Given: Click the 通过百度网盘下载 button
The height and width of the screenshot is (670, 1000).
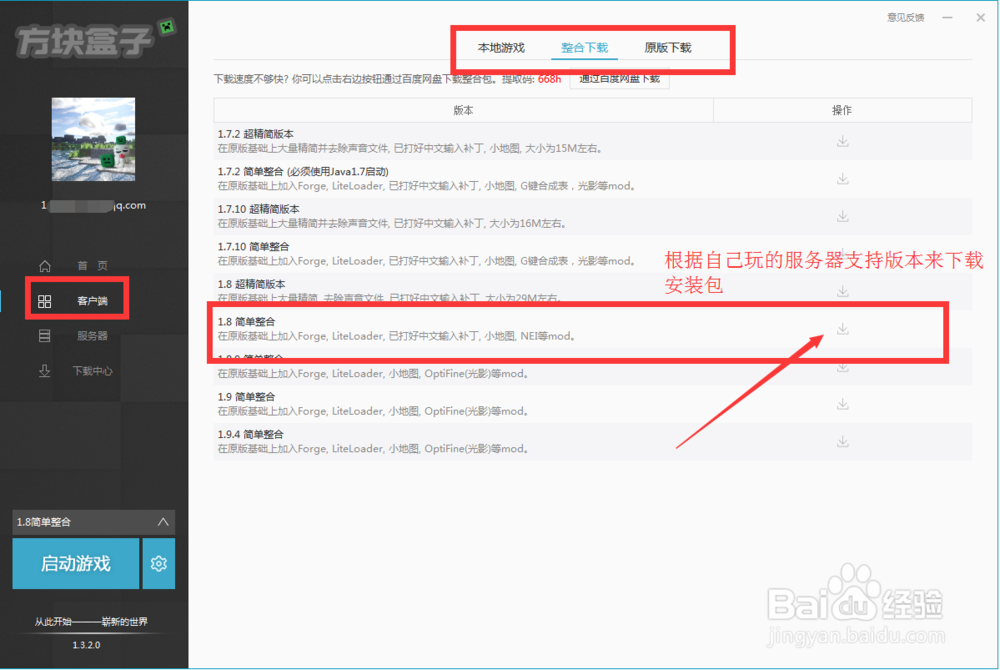Looking at the screenshot, I should (x=620, y=78).
